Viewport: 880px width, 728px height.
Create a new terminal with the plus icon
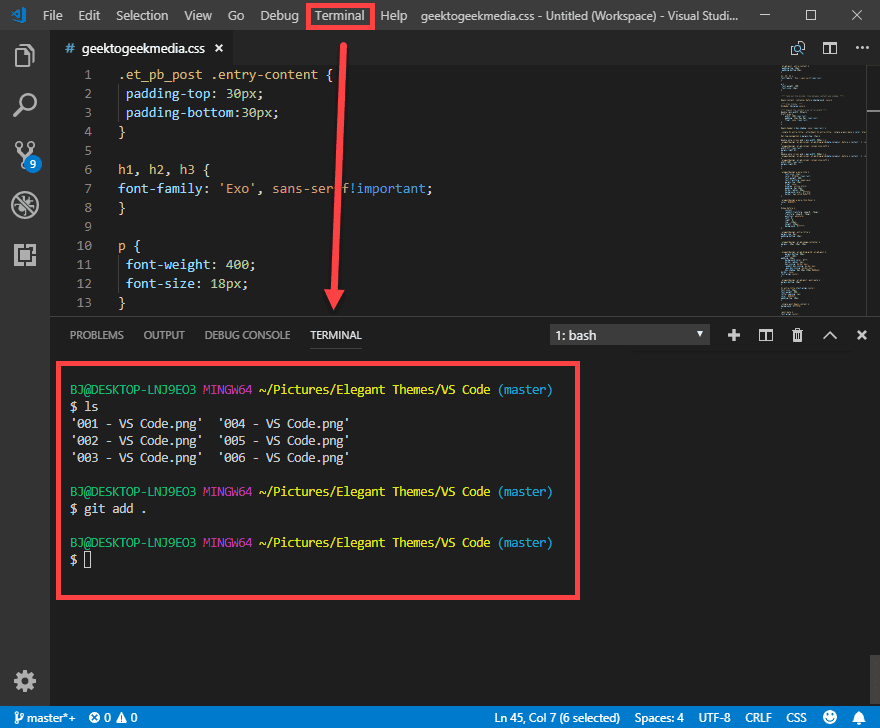tap(734, 335)
